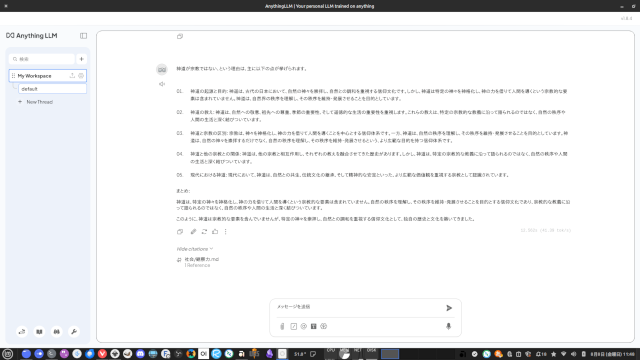This screenshot has width=640, height=360.
Task: Click the assistant avatar icon
Action: tap(162, 69)
